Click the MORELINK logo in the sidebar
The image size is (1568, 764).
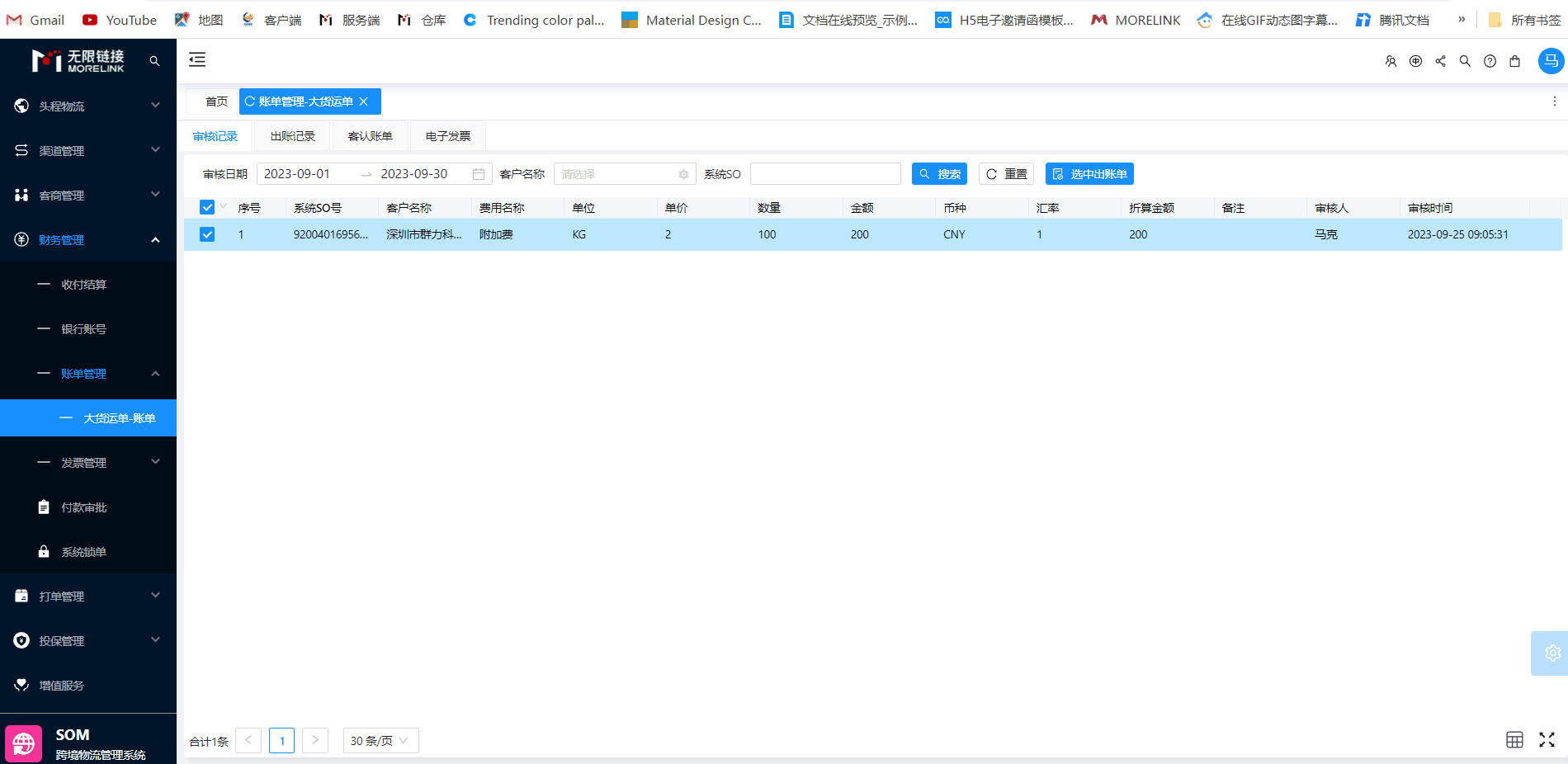point(78,61)
